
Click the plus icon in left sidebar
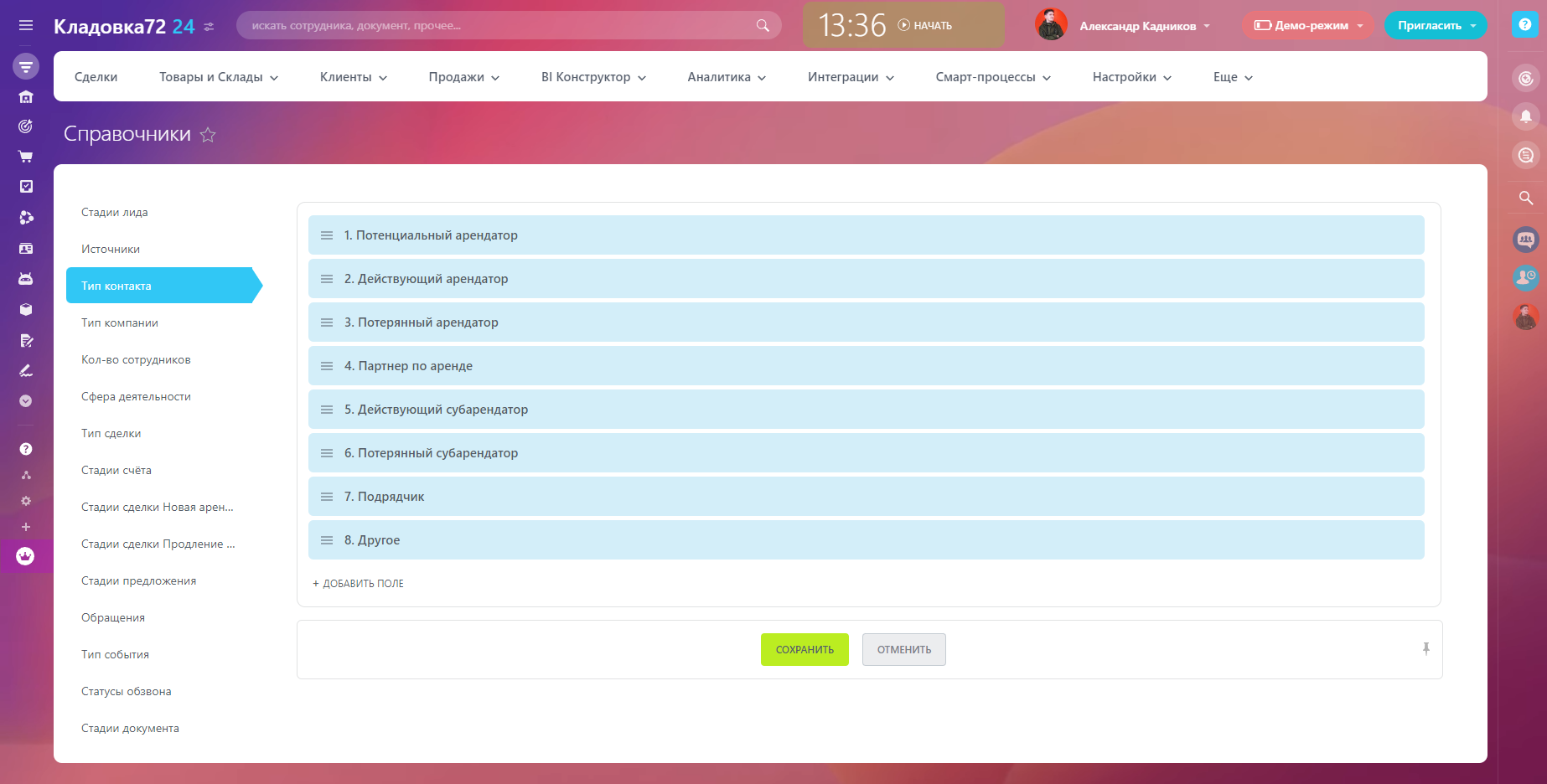[x=26, y=527]
